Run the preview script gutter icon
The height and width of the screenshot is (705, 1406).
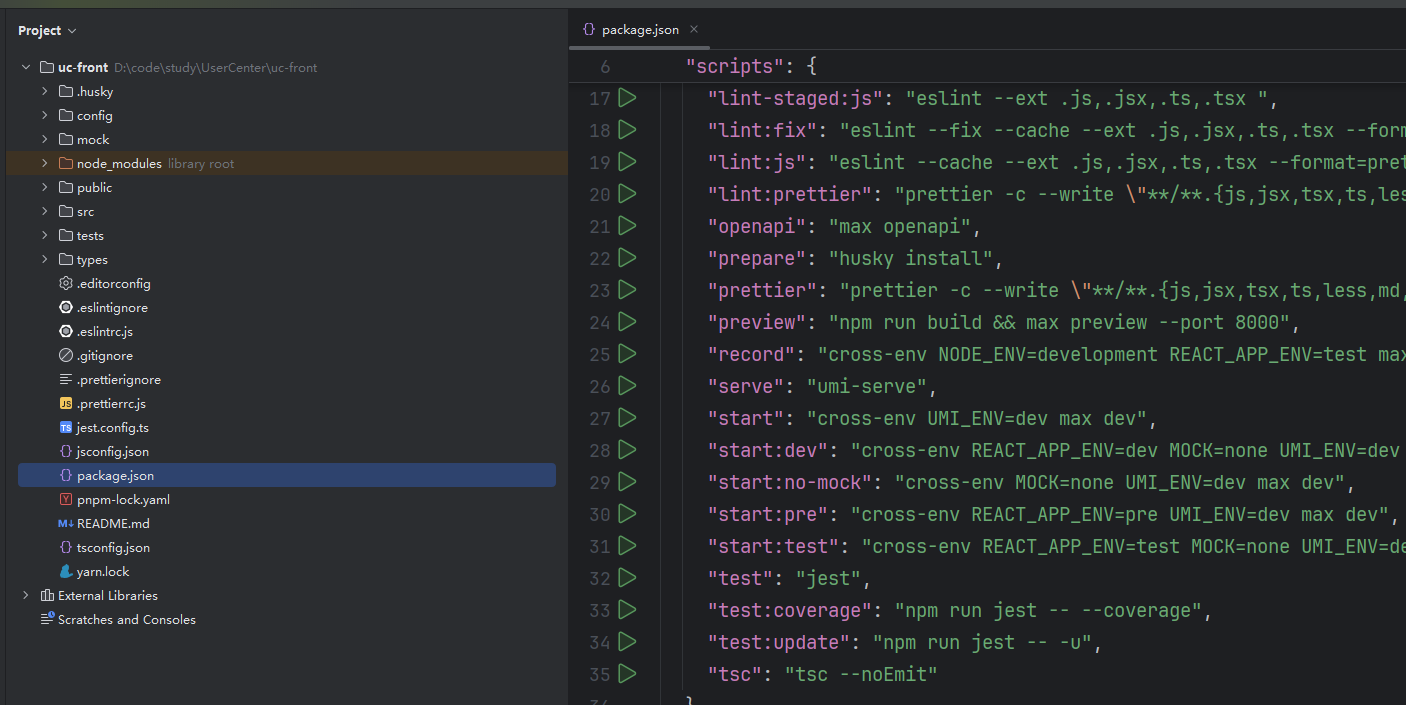point(627,322)
